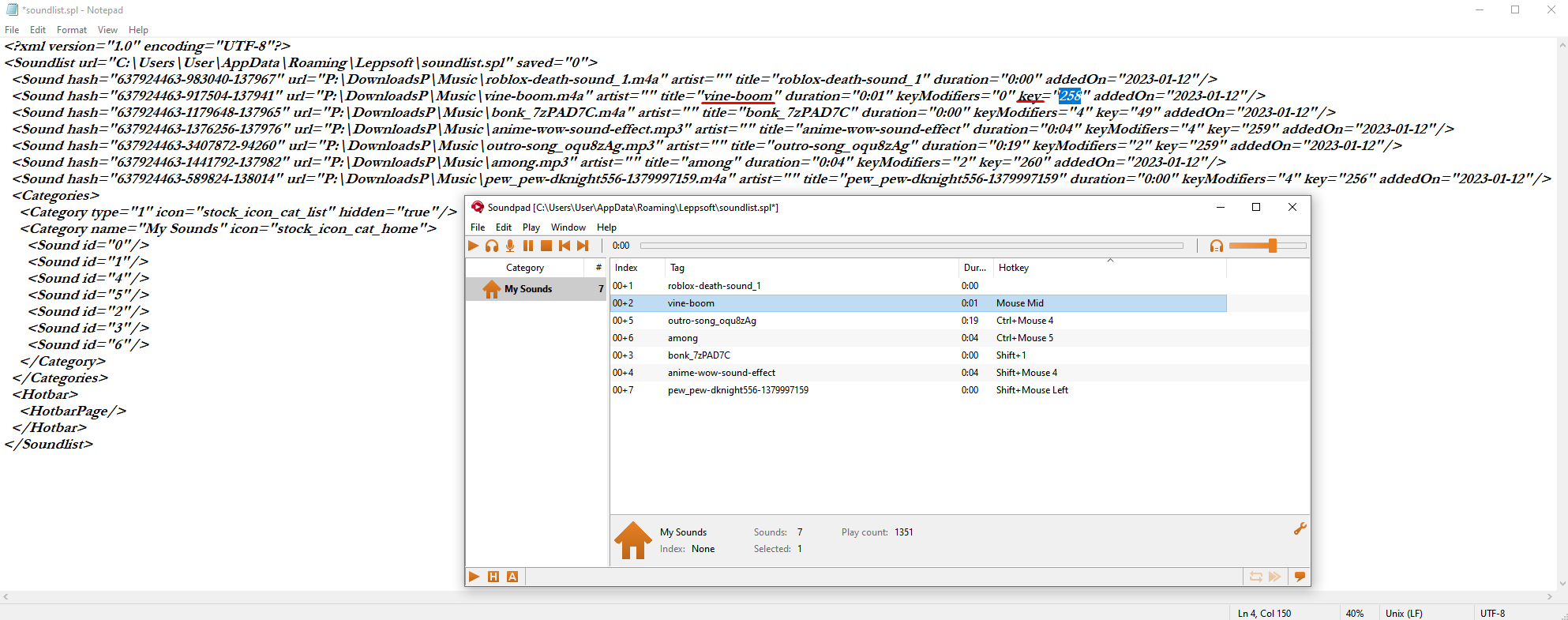
Task: Toggle the repeat loop icon in Soundpad
Action: (1255, 577)
